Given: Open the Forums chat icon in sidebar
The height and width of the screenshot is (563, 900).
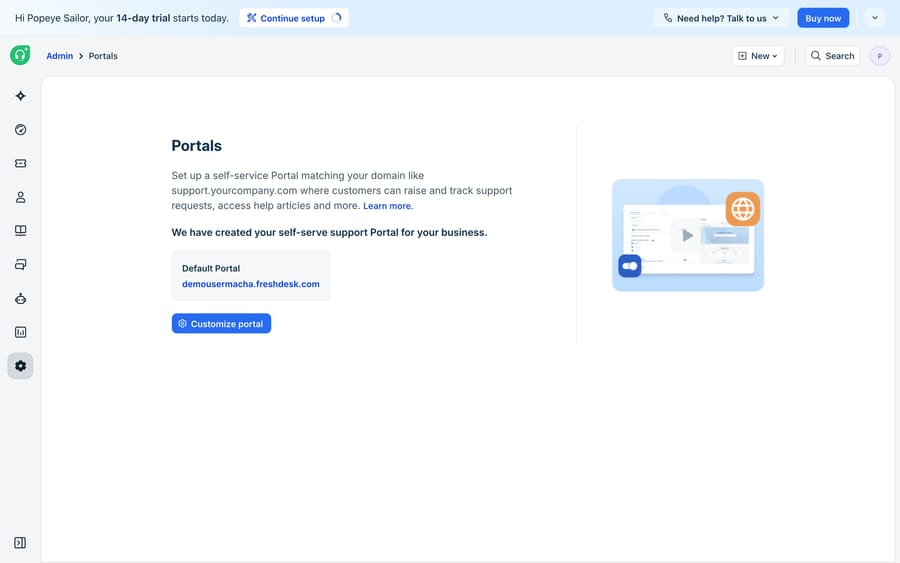Looking at the screenshot, I should click(x=21, y=265).
